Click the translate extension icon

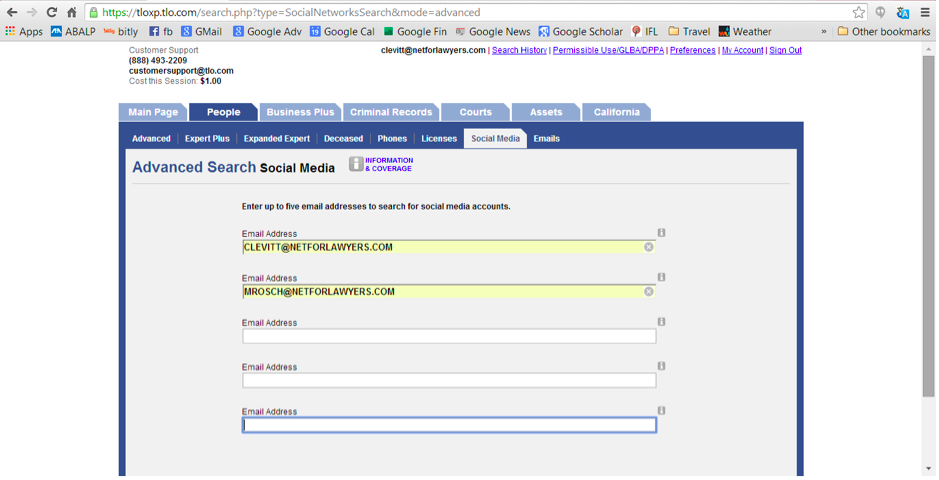pyautogui.click(x=902, y=12)
